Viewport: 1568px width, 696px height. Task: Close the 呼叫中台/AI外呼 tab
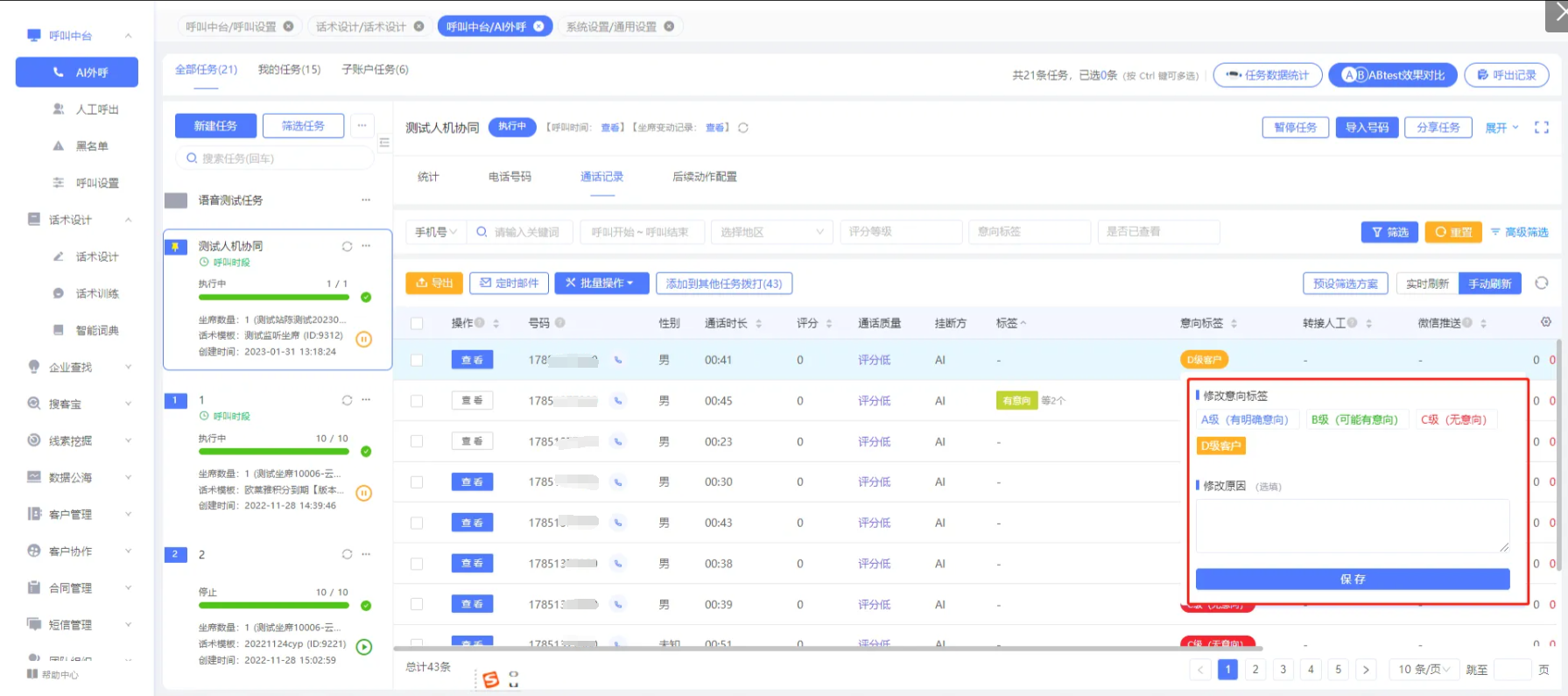539,26
